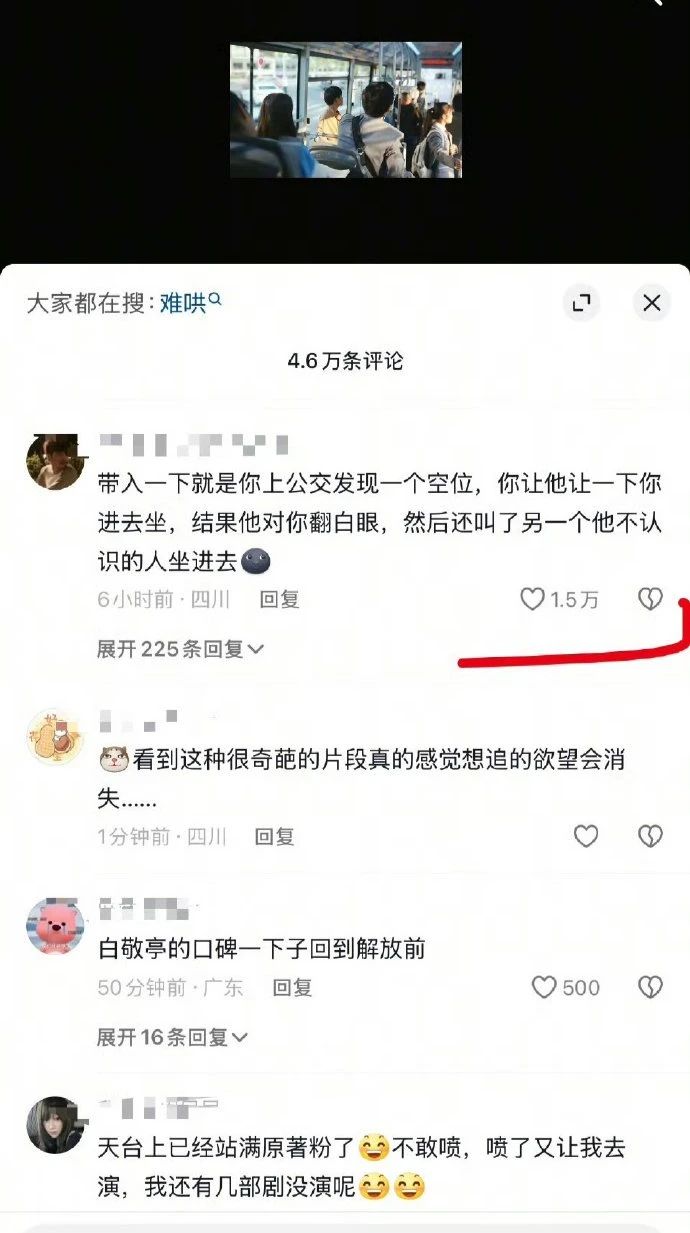Dislike the comment about 奇葩的片段

tap(650, 836)
